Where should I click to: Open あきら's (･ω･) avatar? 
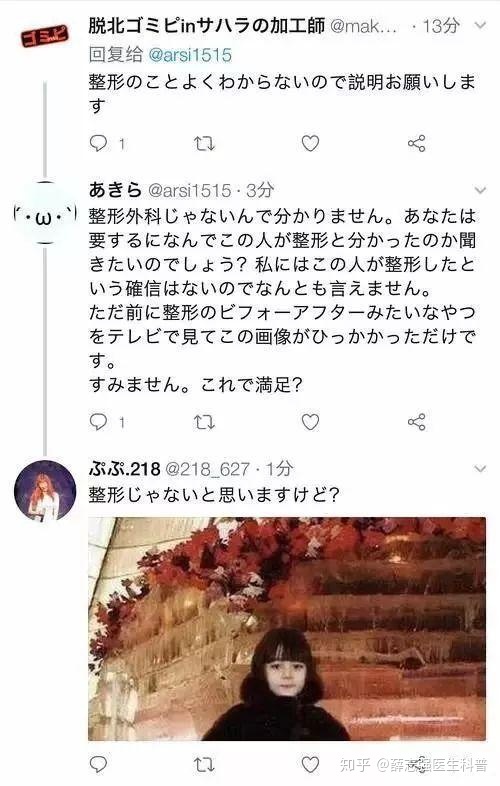45,213
